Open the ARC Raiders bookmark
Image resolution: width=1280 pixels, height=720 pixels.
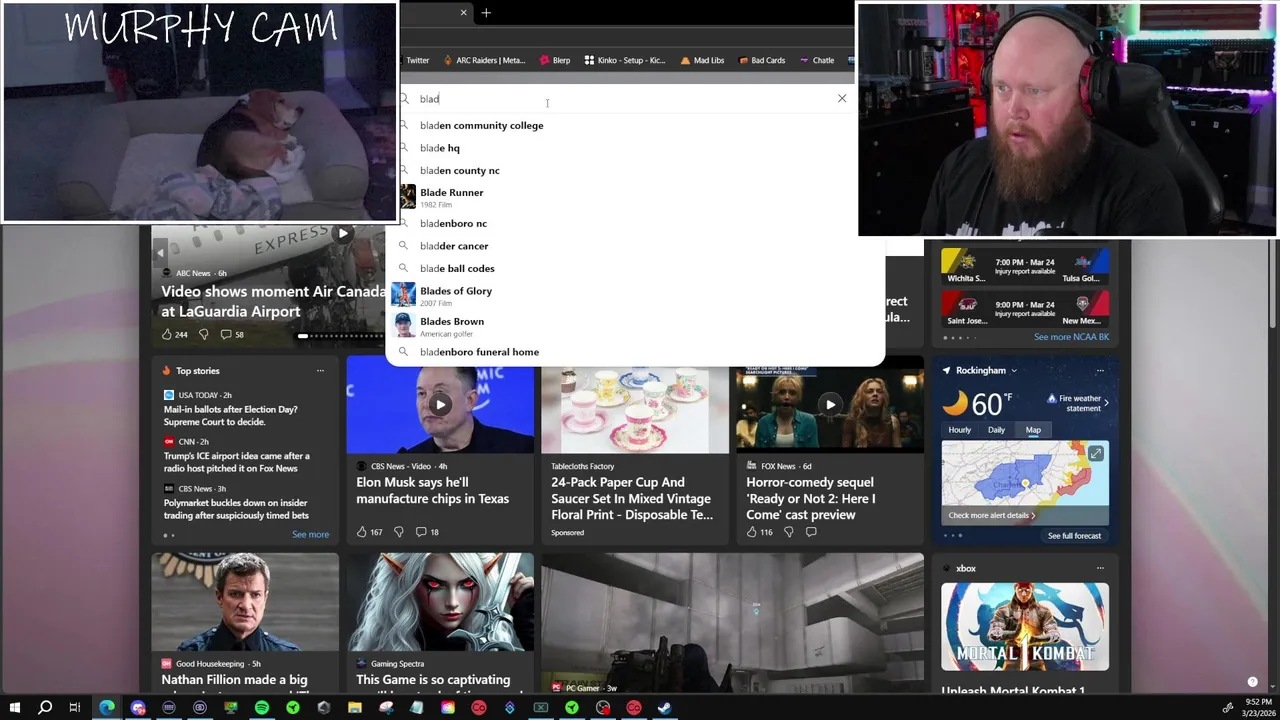point(484,60)
